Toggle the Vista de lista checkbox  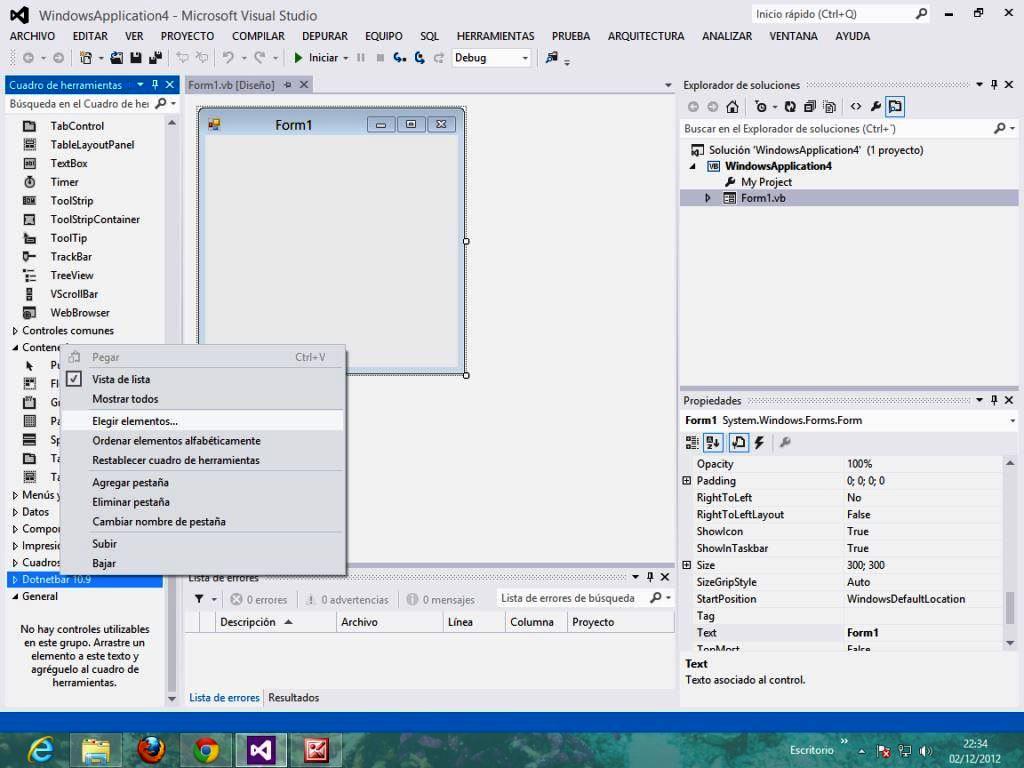[x=76, y=379]
